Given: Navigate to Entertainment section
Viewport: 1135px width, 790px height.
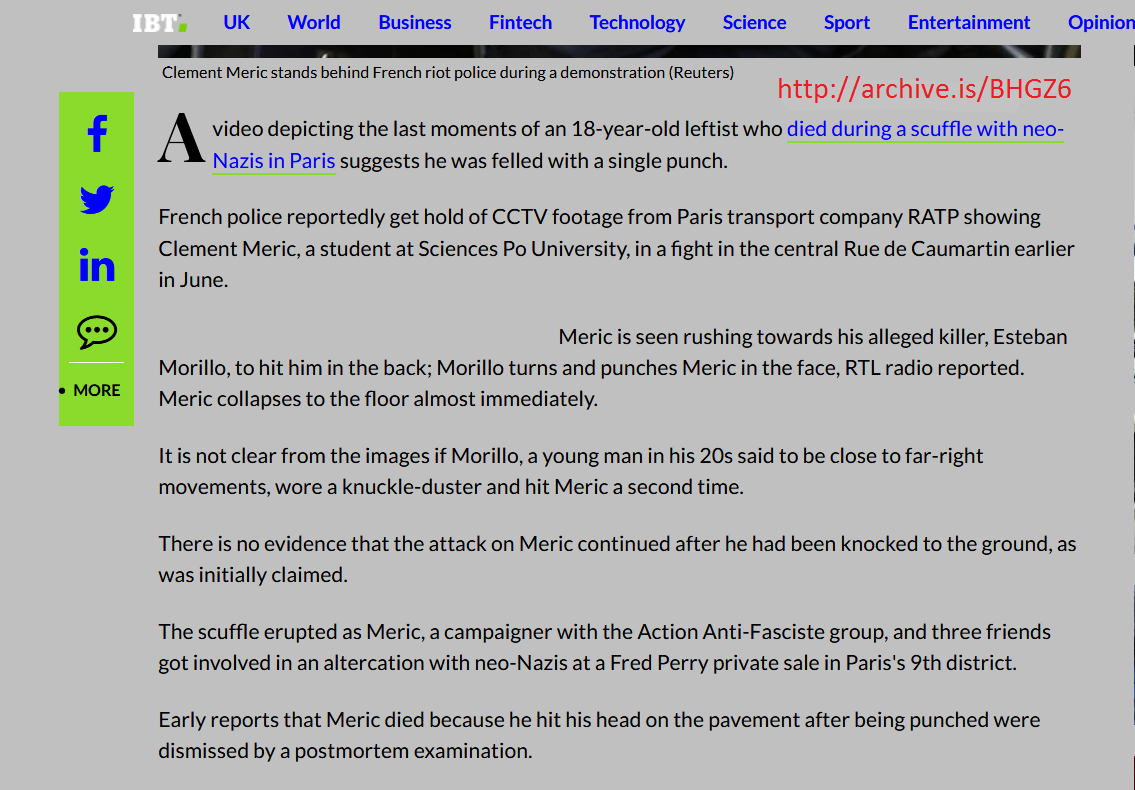Looking at the screenshot, I should pyautogui.click(x=969, y=22).
